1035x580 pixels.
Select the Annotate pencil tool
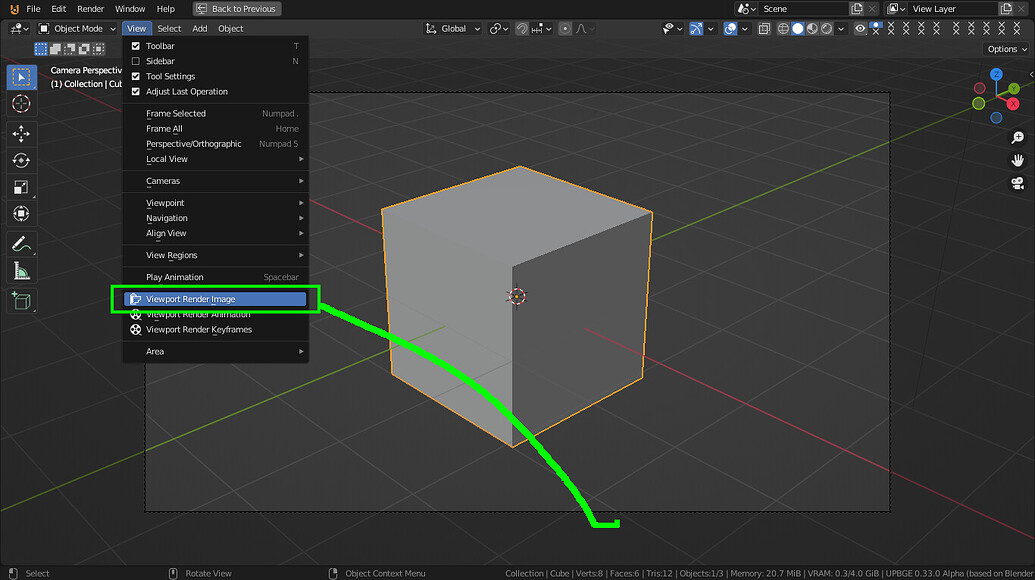coord(21,244)
